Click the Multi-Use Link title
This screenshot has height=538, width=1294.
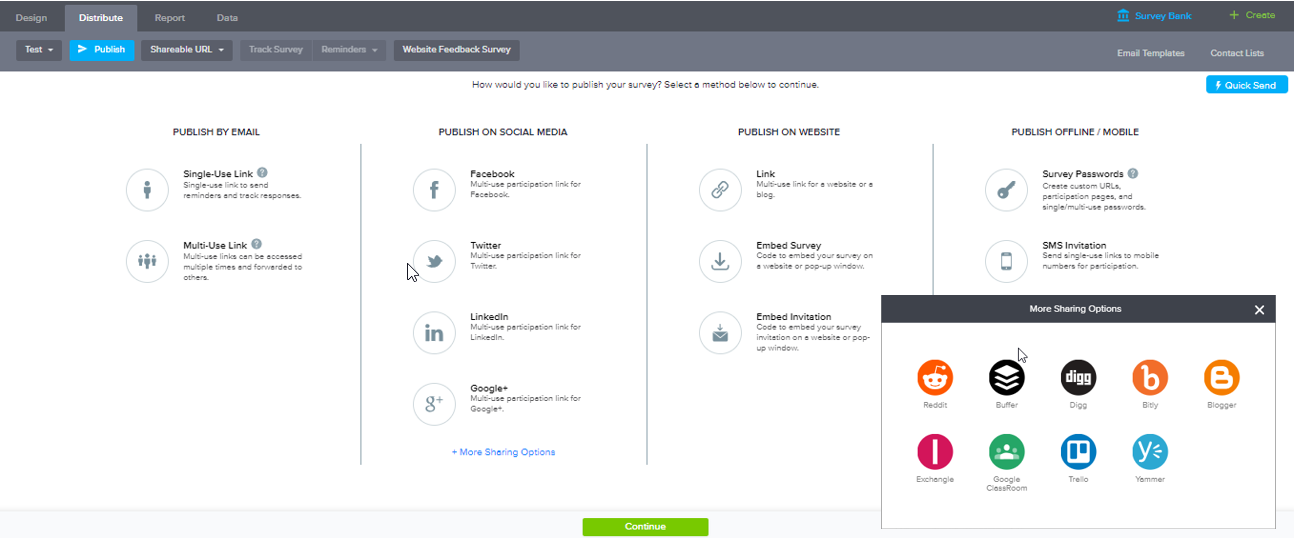215,245
